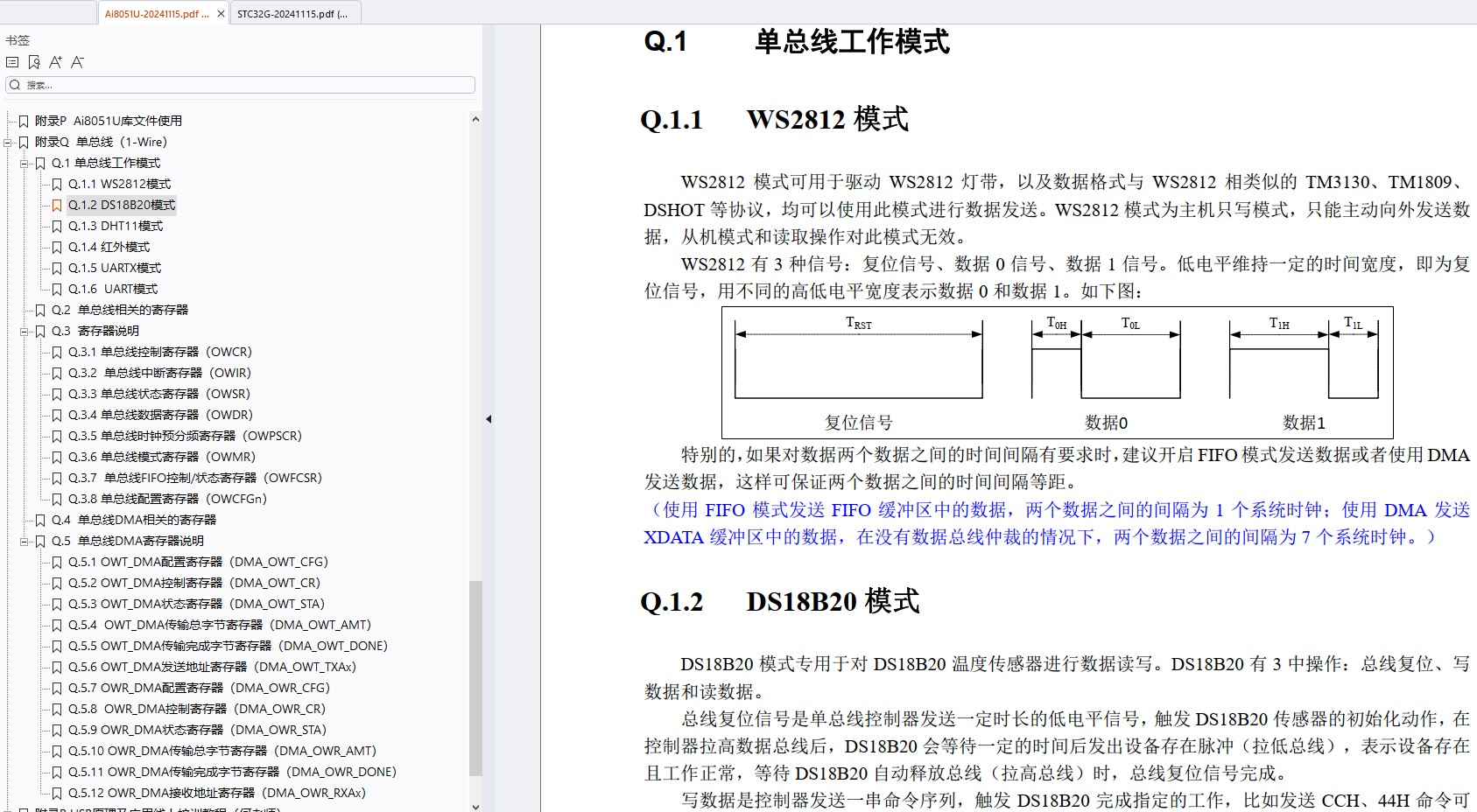Open bookmark Q.5.10 OWR_DMA传输总字节寄存器 (DMA_OWR_AMT)
The image size is (1477, 812).
click(x=222, y=751)
